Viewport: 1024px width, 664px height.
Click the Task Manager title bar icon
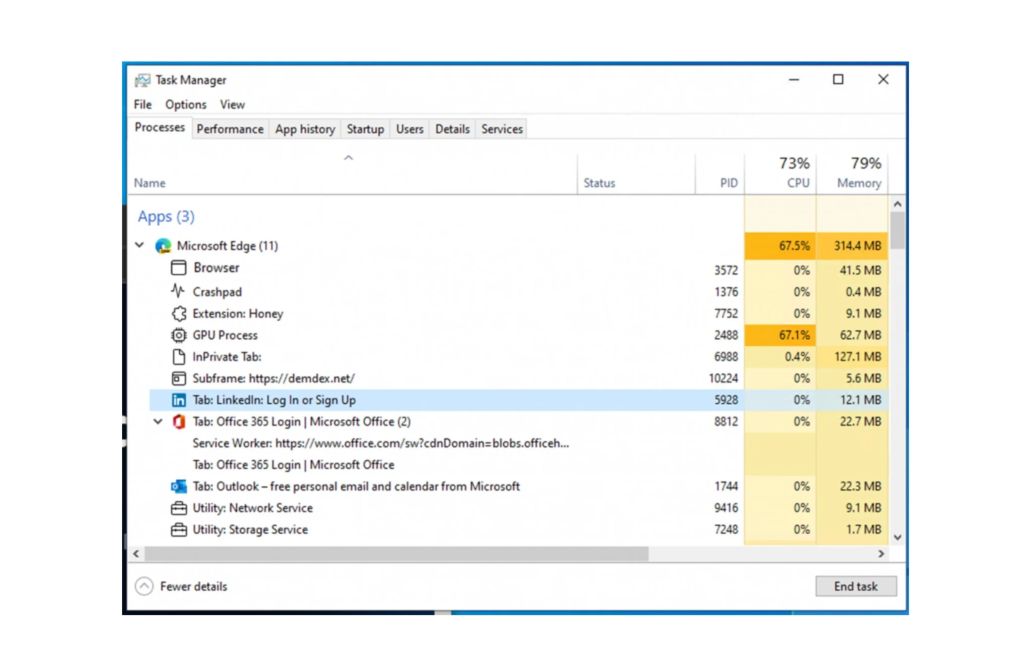tap(143, 80)
